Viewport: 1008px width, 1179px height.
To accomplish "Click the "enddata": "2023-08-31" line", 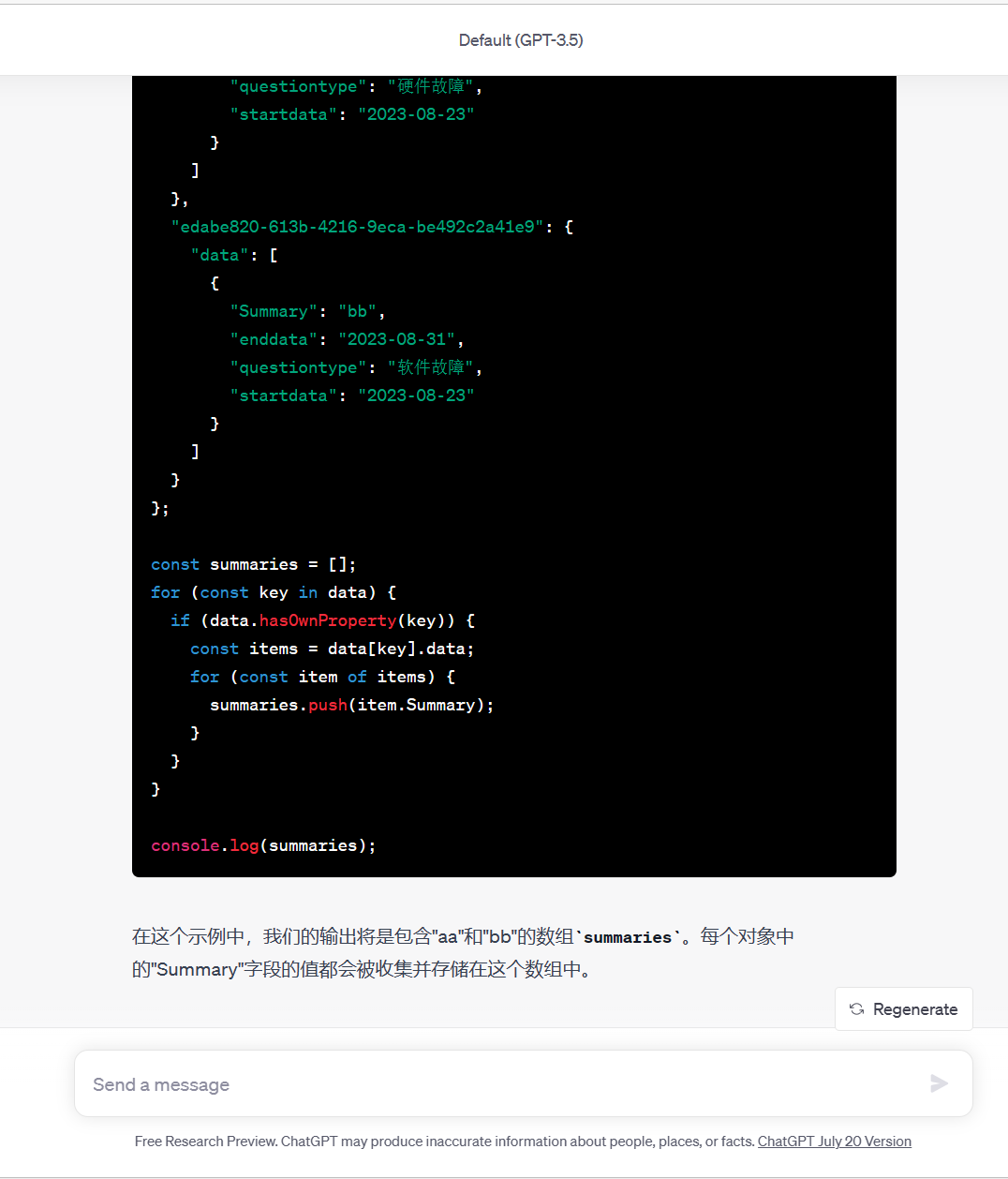I will 347,339.
